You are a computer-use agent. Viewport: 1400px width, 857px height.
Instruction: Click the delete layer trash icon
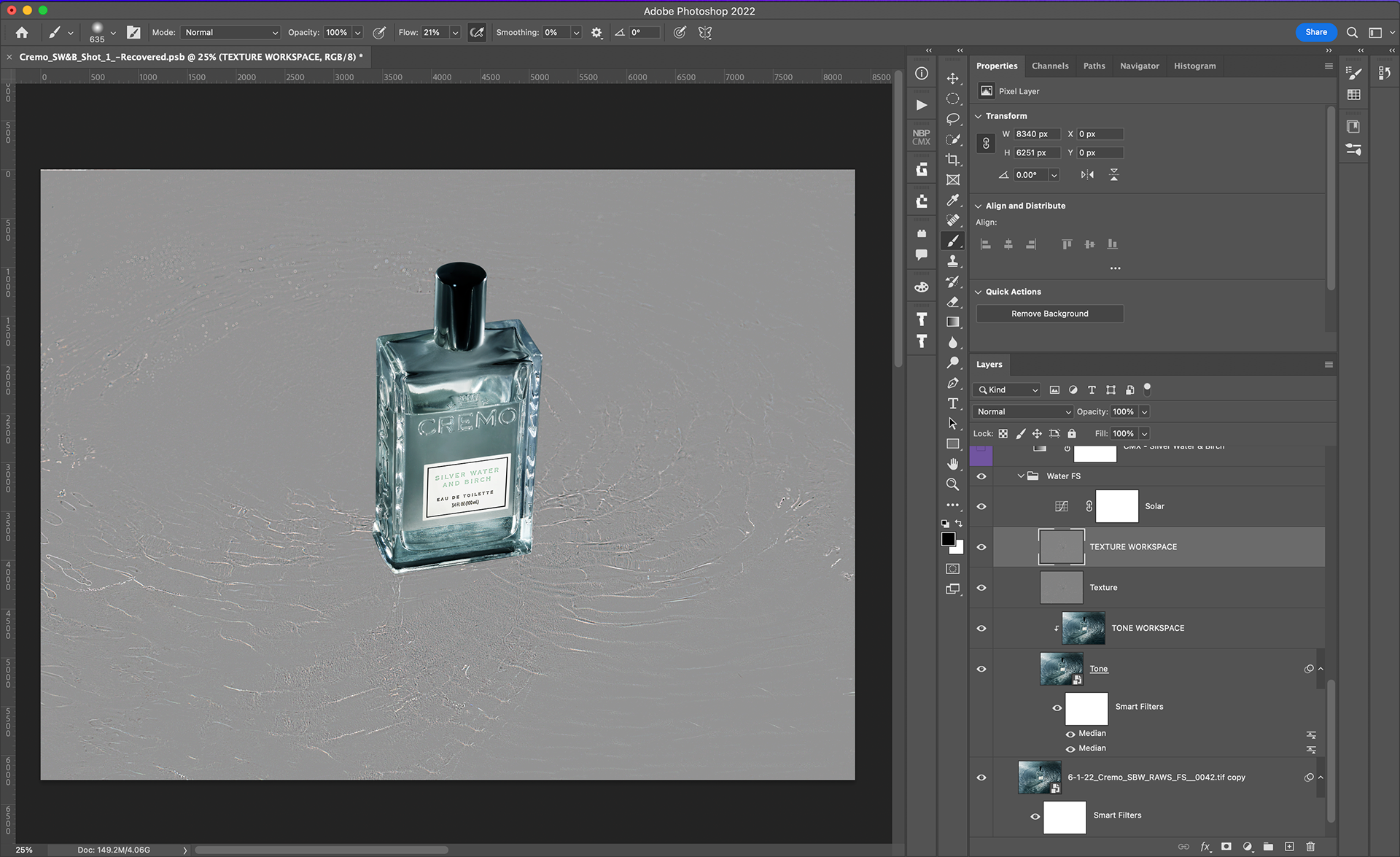1310,847
